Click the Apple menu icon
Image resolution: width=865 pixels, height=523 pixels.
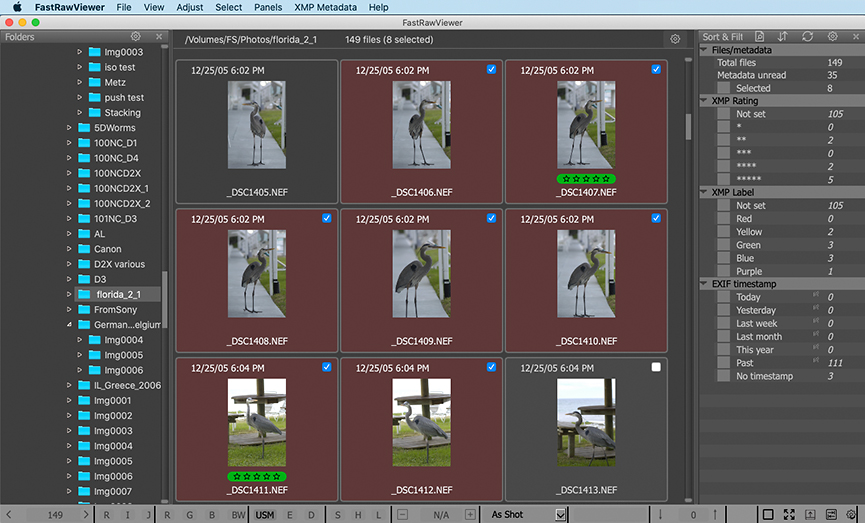coord(16,7)
